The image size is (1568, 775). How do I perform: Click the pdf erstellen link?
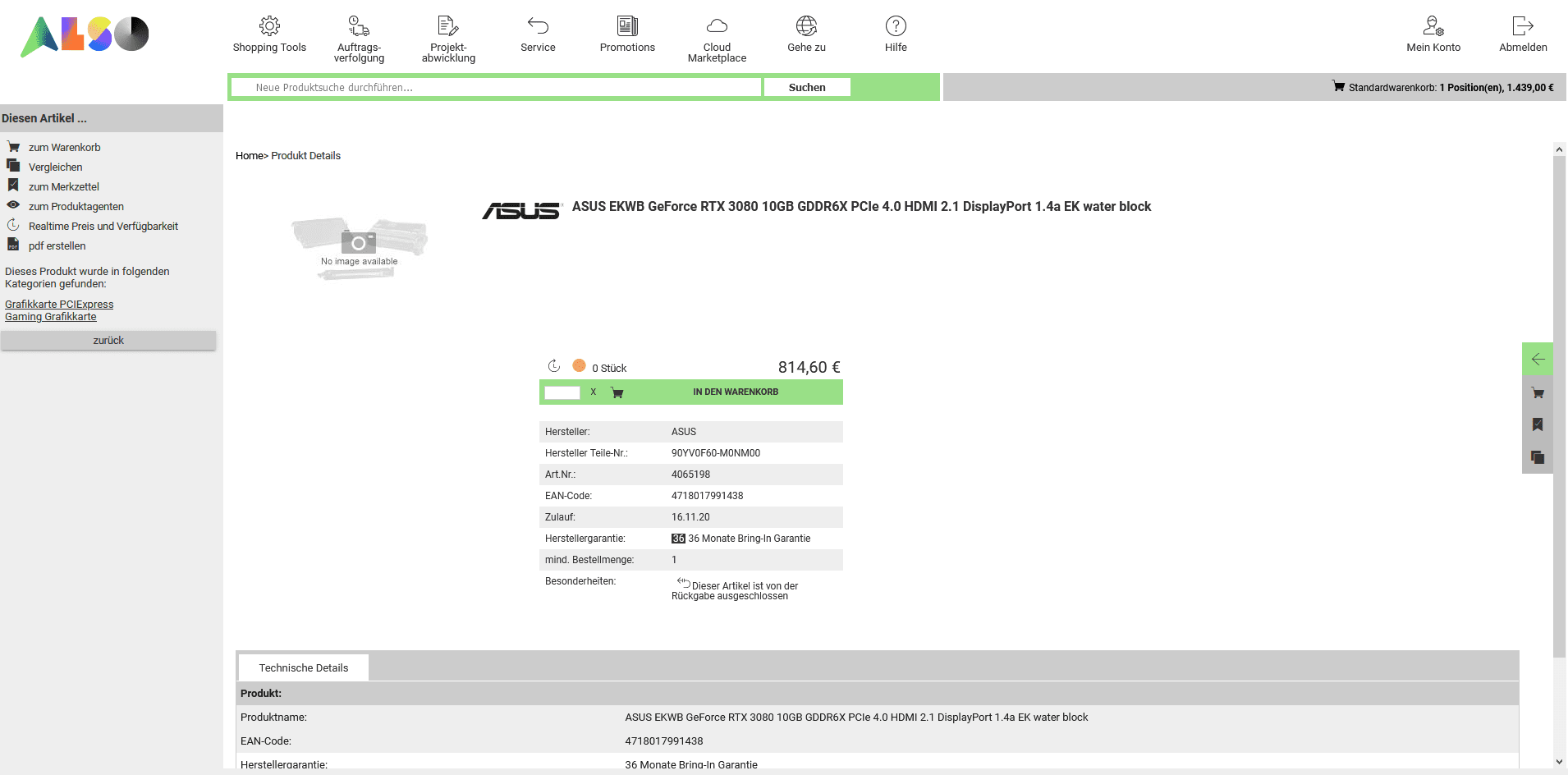point(57,246)
